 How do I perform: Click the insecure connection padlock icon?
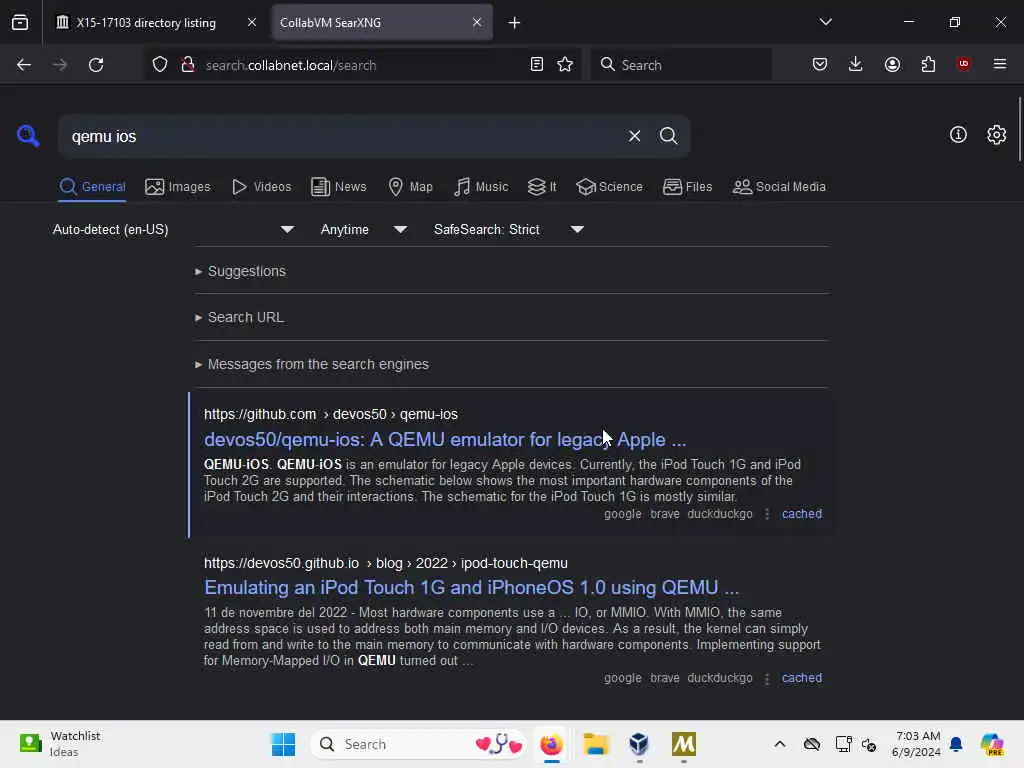pos(188,65)
